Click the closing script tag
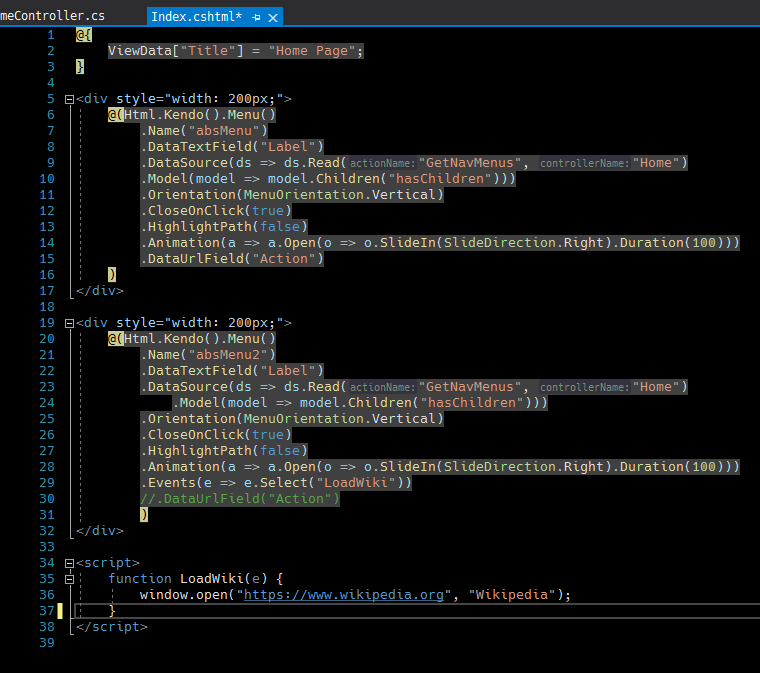The width and height of the screenshot is (760, 673). (112, 627)
